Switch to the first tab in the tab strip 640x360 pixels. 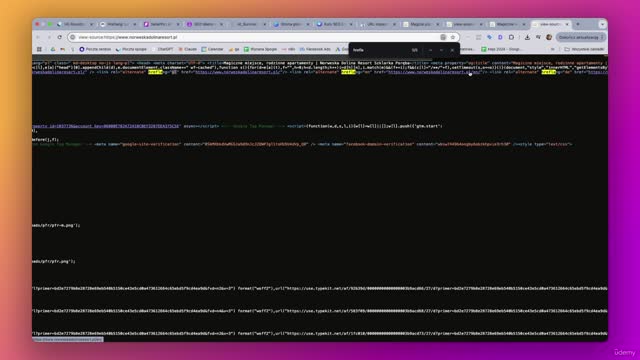point(75,24)
